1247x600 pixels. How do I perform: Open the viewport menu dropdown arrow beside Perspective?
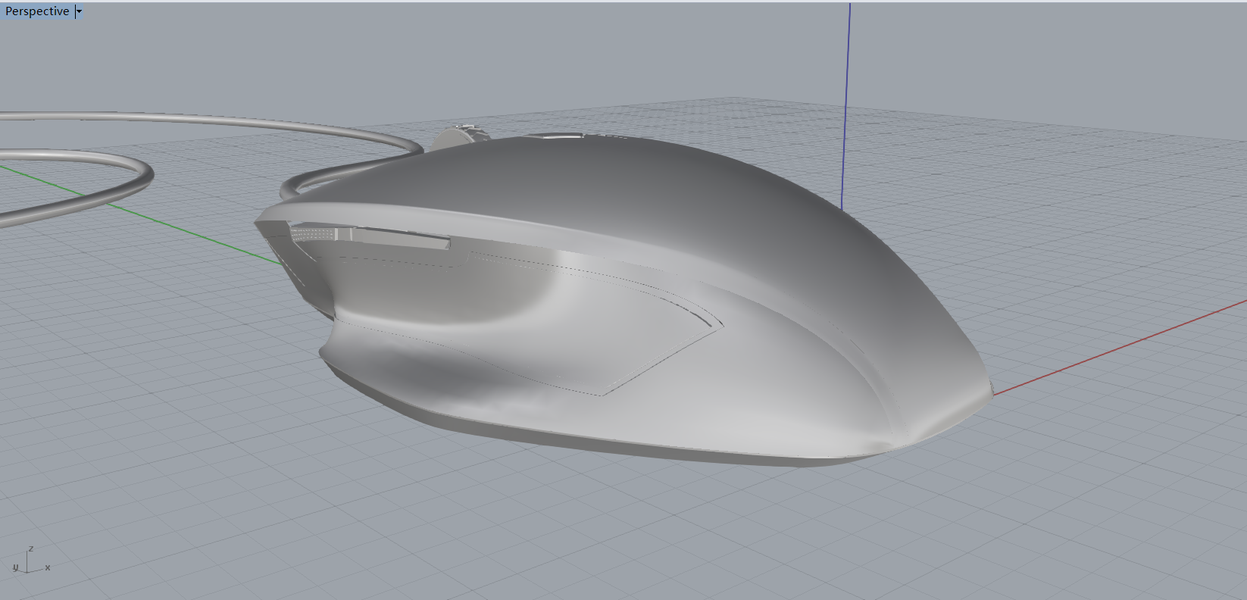[x=79, y=12]
